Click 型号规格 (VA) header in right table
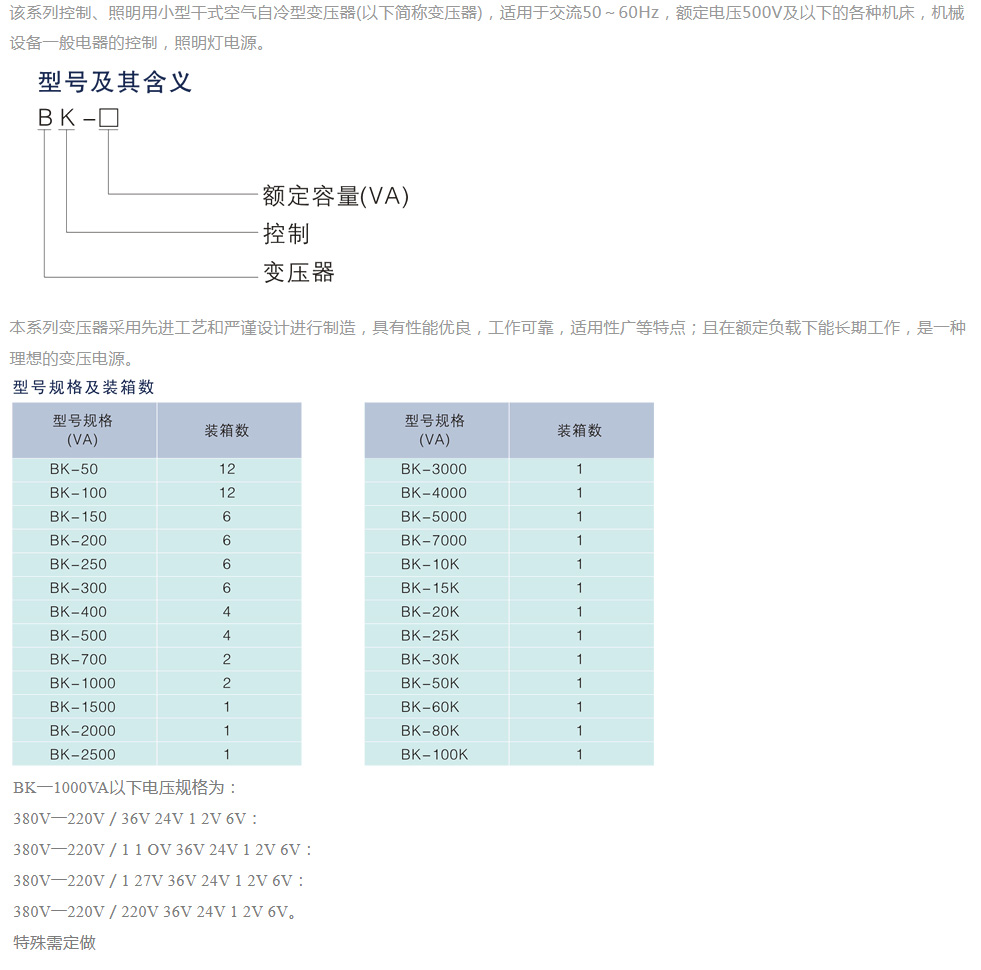Image resolution: width=981 pixels, height=970 pixels. (x=435, y=430)
